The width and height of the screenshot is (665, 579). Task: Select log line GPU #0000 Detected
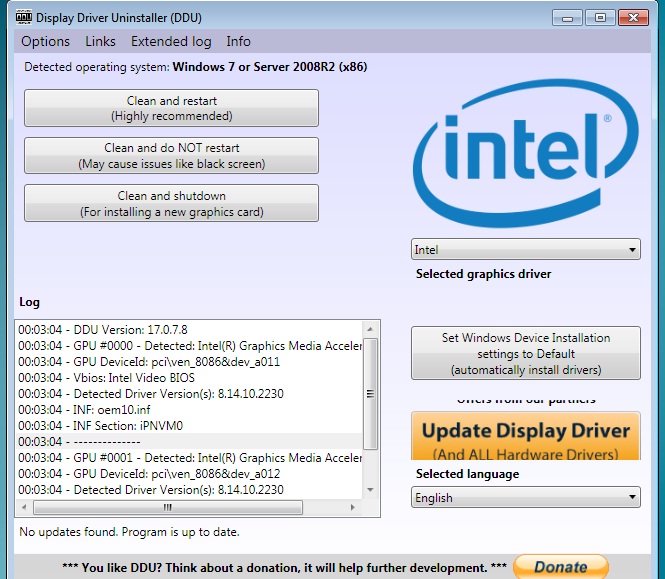coord(190,346)
